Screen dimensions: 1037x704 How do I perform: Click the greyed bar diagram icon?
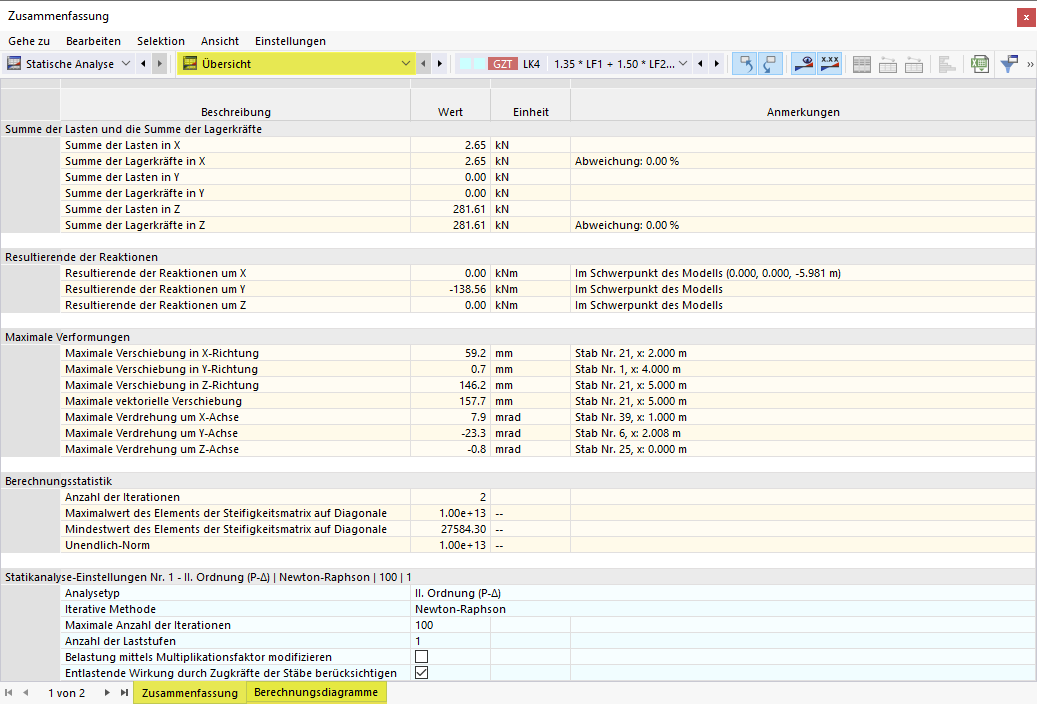click(947, 64)
